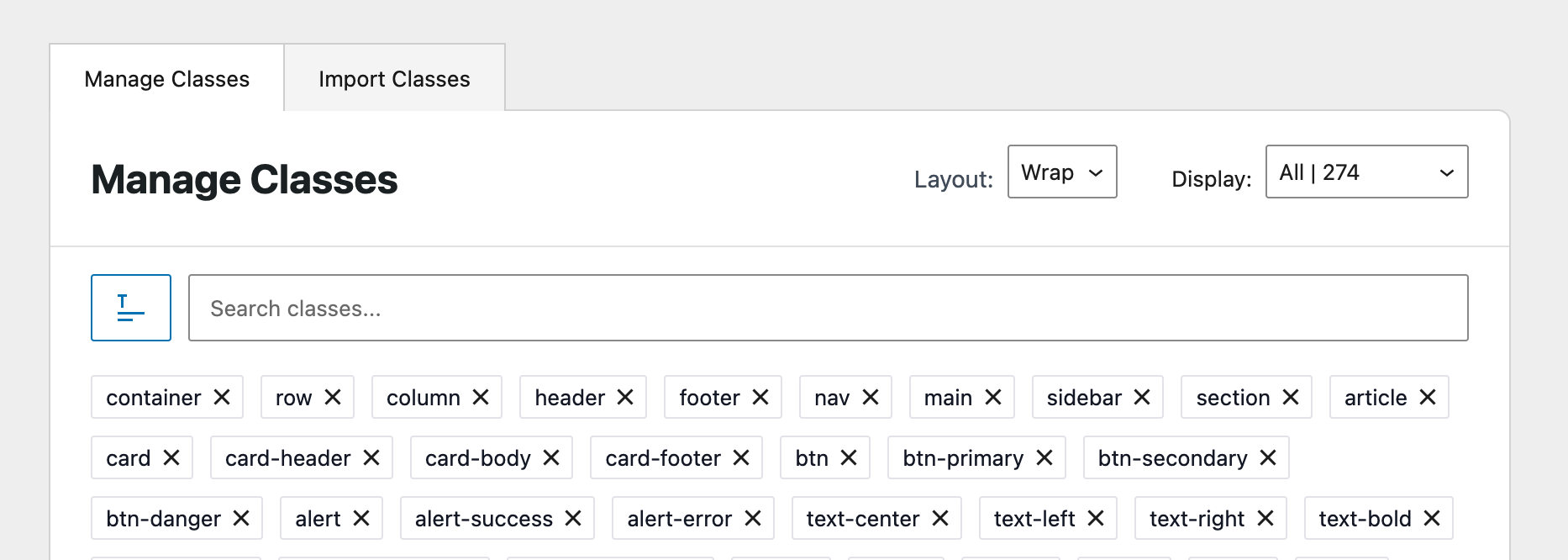Delete the sidebar class with its X
Screen dimensions: 1568x560
1142,397
